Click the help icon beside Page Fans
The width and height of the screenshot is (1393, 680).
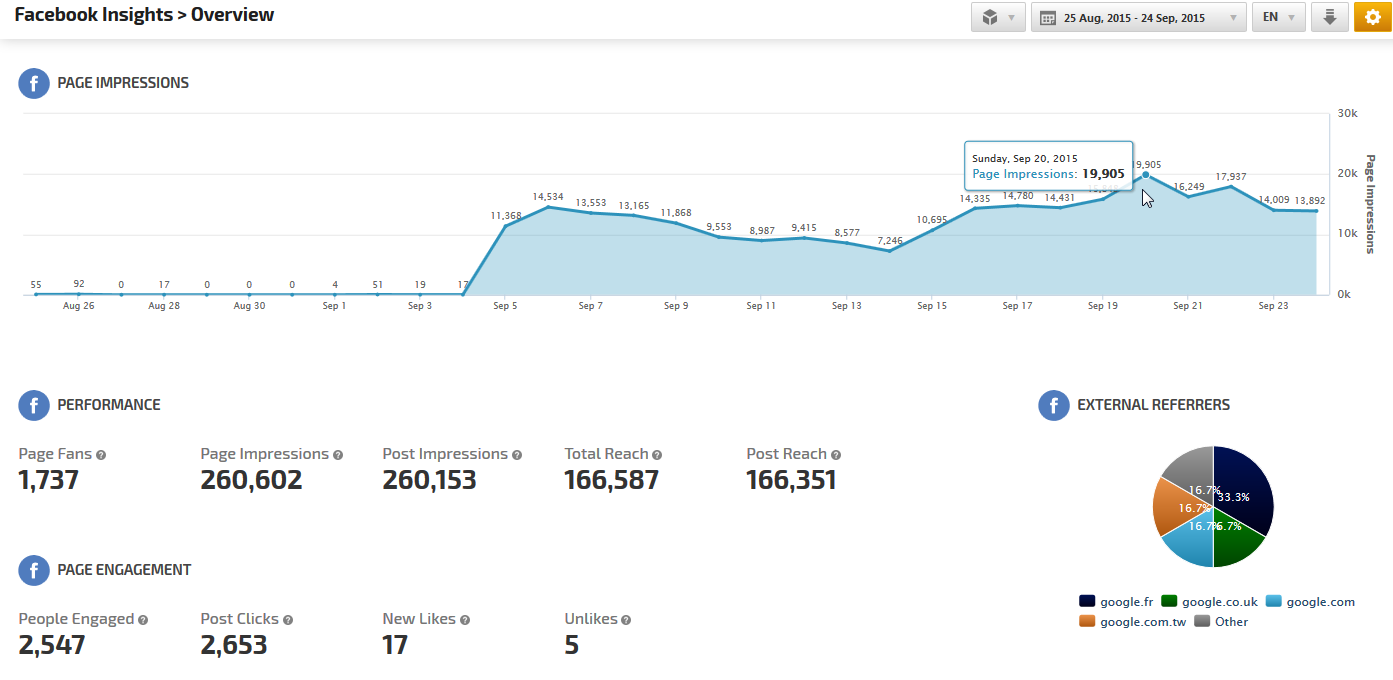[101, 455]
